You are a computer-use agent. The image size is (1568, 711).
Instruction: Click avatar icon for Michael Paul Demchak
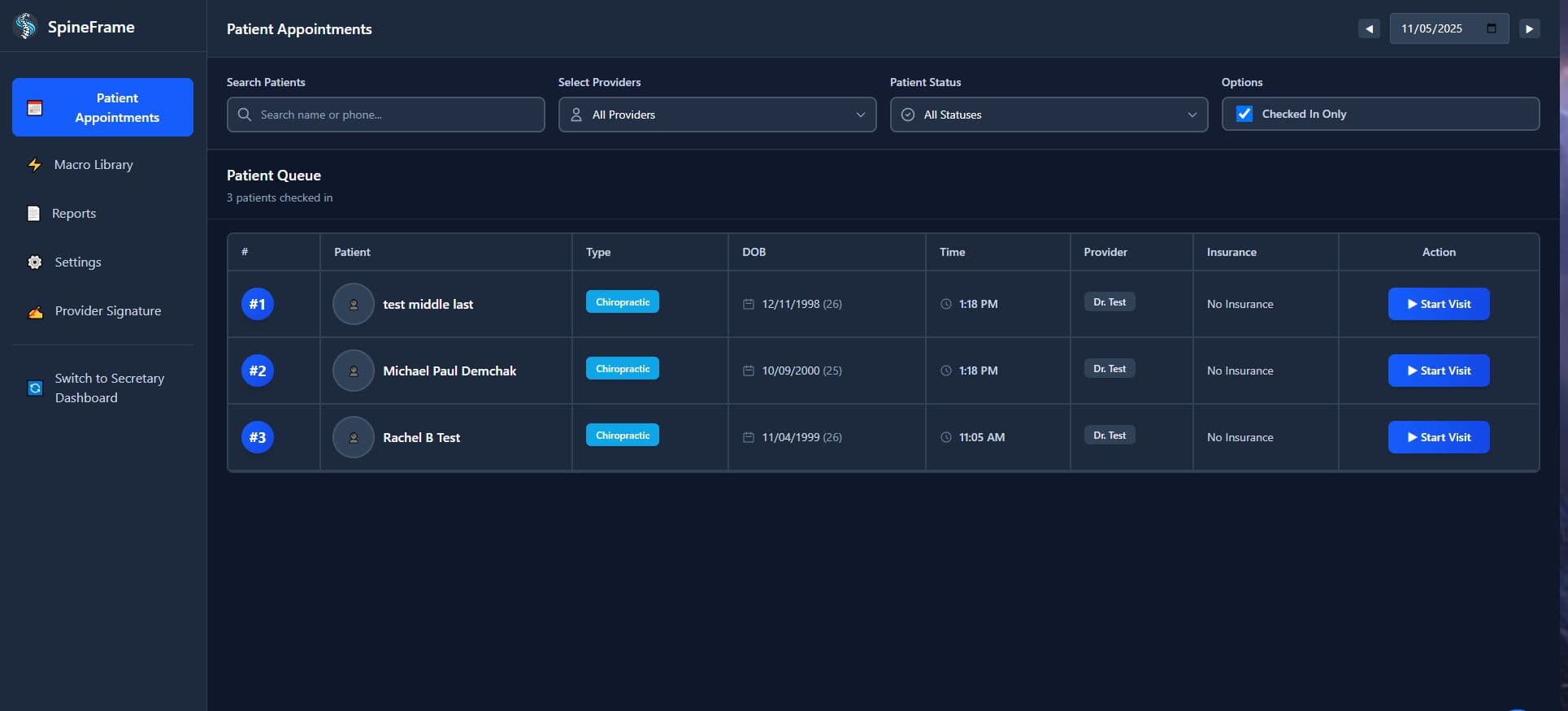pos(353,371)
